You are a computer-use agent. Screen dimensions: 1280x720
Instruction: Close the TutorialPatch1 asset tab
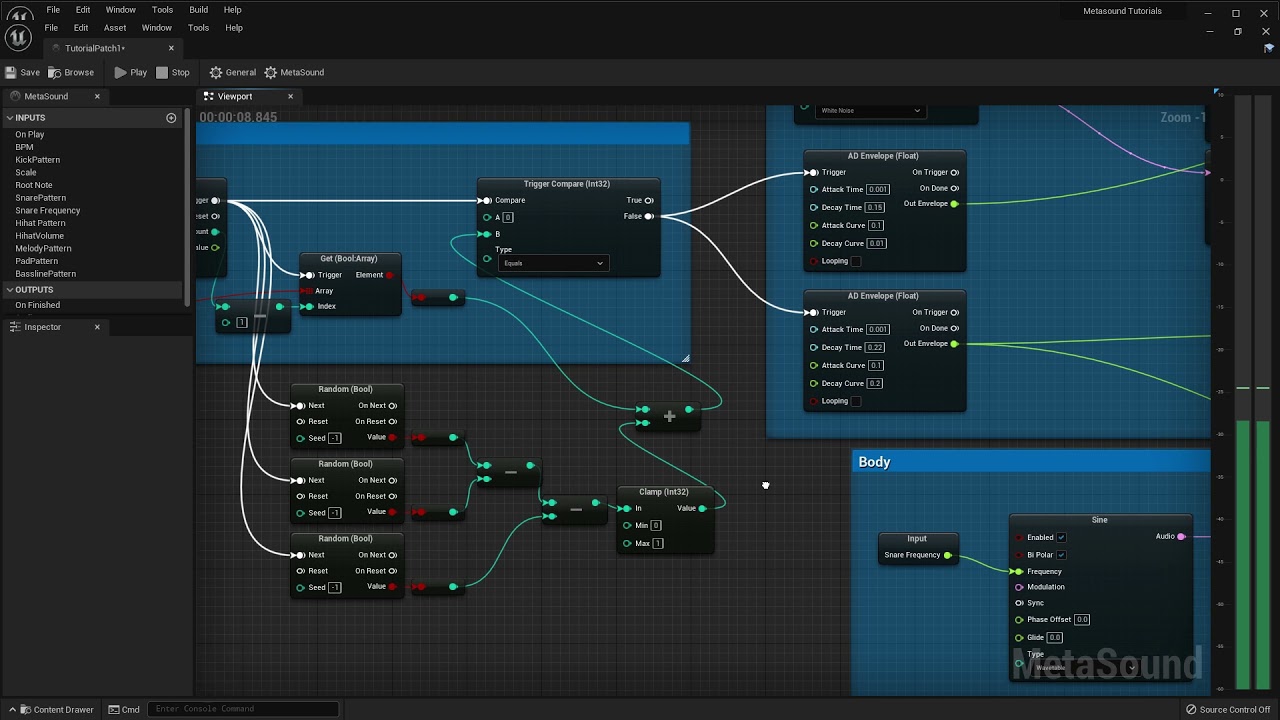click(x=171, y=48)
